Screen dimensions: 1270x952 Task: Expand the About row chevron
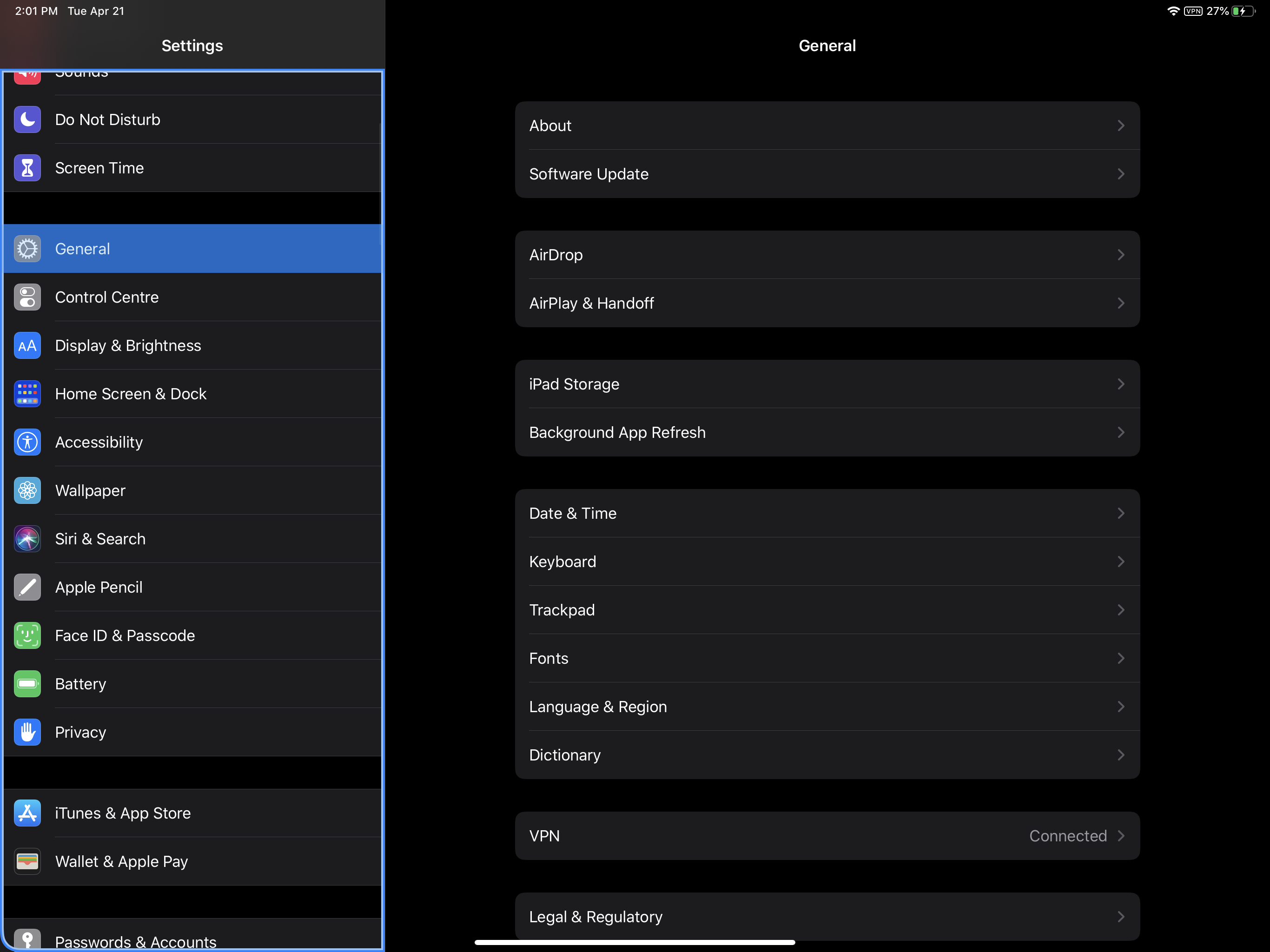(1121, 125)
